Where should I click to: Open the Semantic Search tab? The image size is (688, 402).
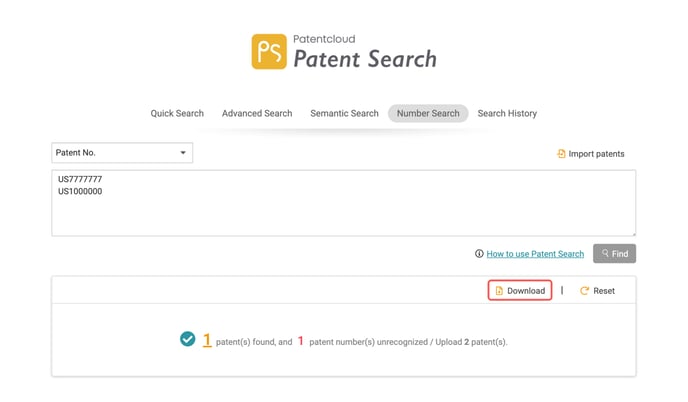point(344,113)
